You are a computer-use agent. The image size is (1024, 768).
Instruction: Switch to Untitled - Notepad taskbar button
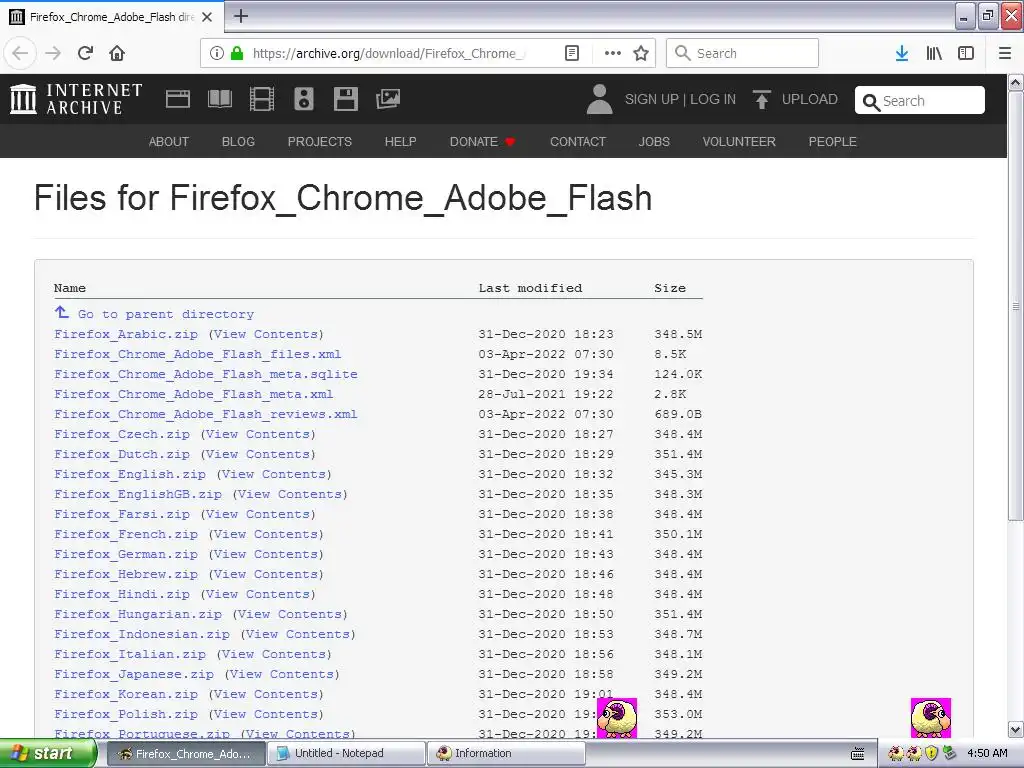(x=346, y=754)
